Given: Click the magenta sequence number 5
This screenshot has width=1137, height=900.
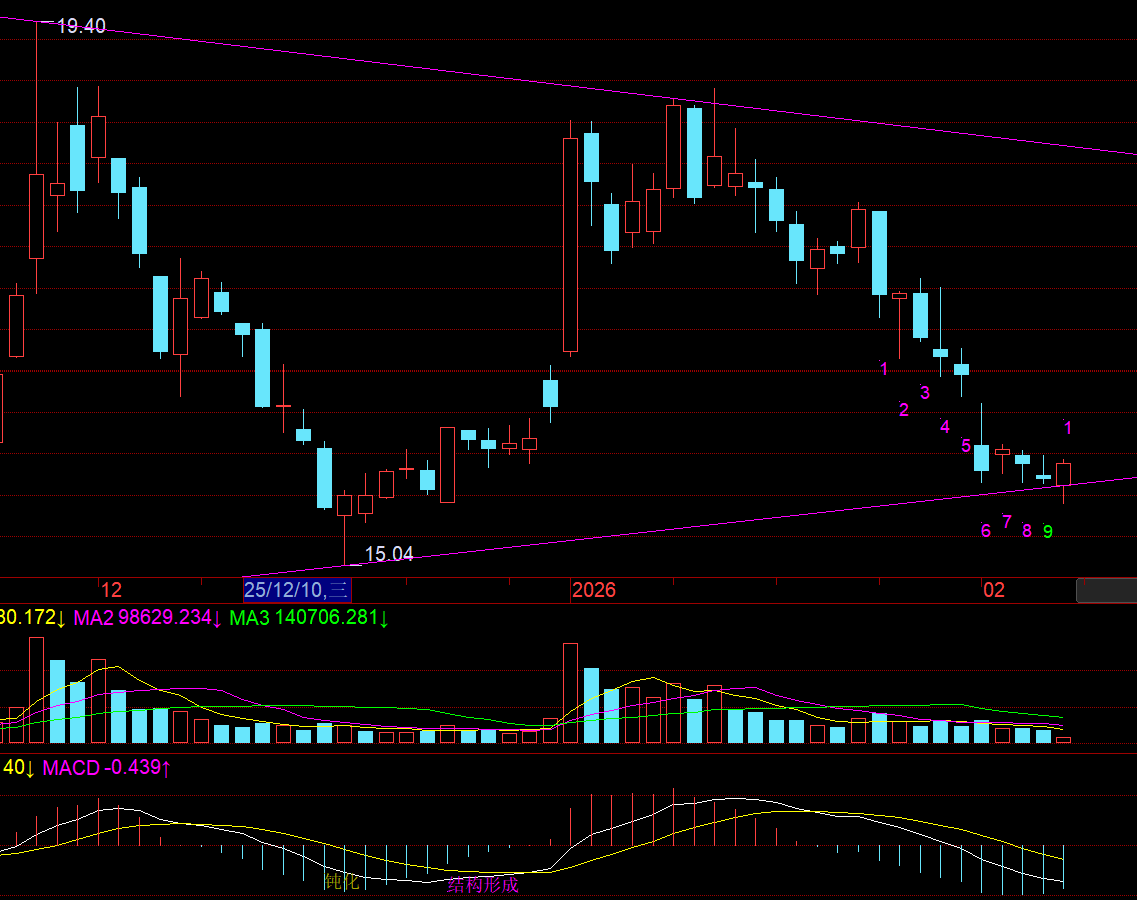Looking at the screenshot, I should 966,445.
